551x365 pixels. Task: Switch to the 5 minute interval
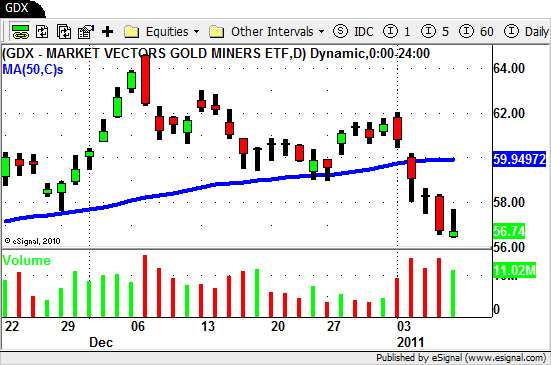435,32
